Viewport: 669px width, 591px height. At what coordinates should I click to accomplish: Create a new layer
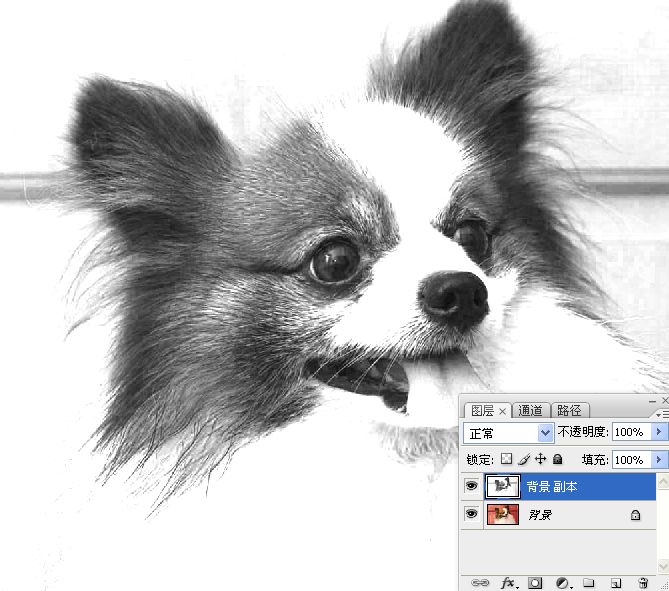[x=616, y=583]
